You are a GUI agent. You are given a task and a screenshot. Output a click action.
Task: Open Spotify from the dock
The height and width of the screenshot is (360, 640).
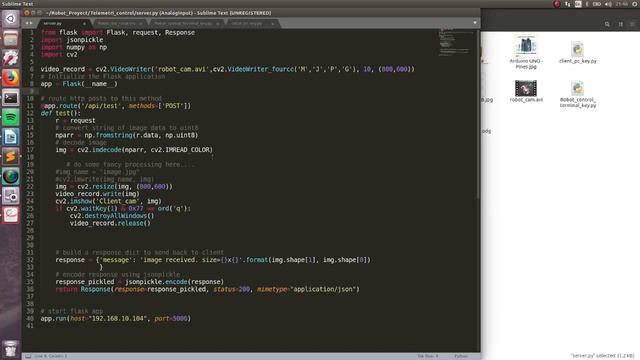(11, 117)
